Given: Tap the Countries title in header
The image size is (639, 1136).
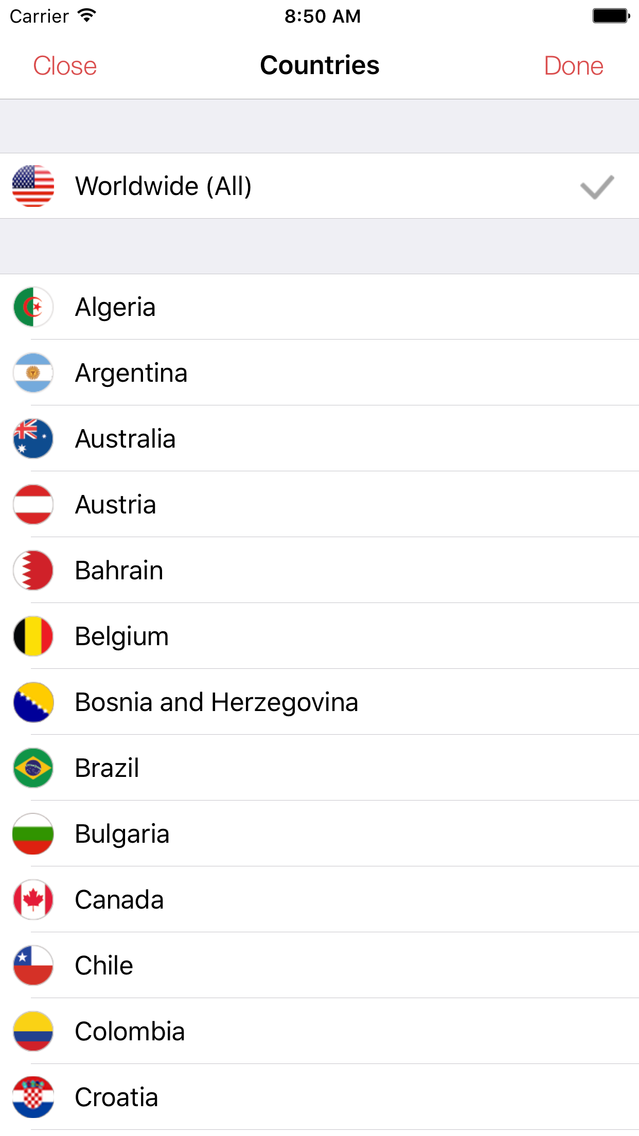Looking at the screenshot, I should [x=320, y=65].
